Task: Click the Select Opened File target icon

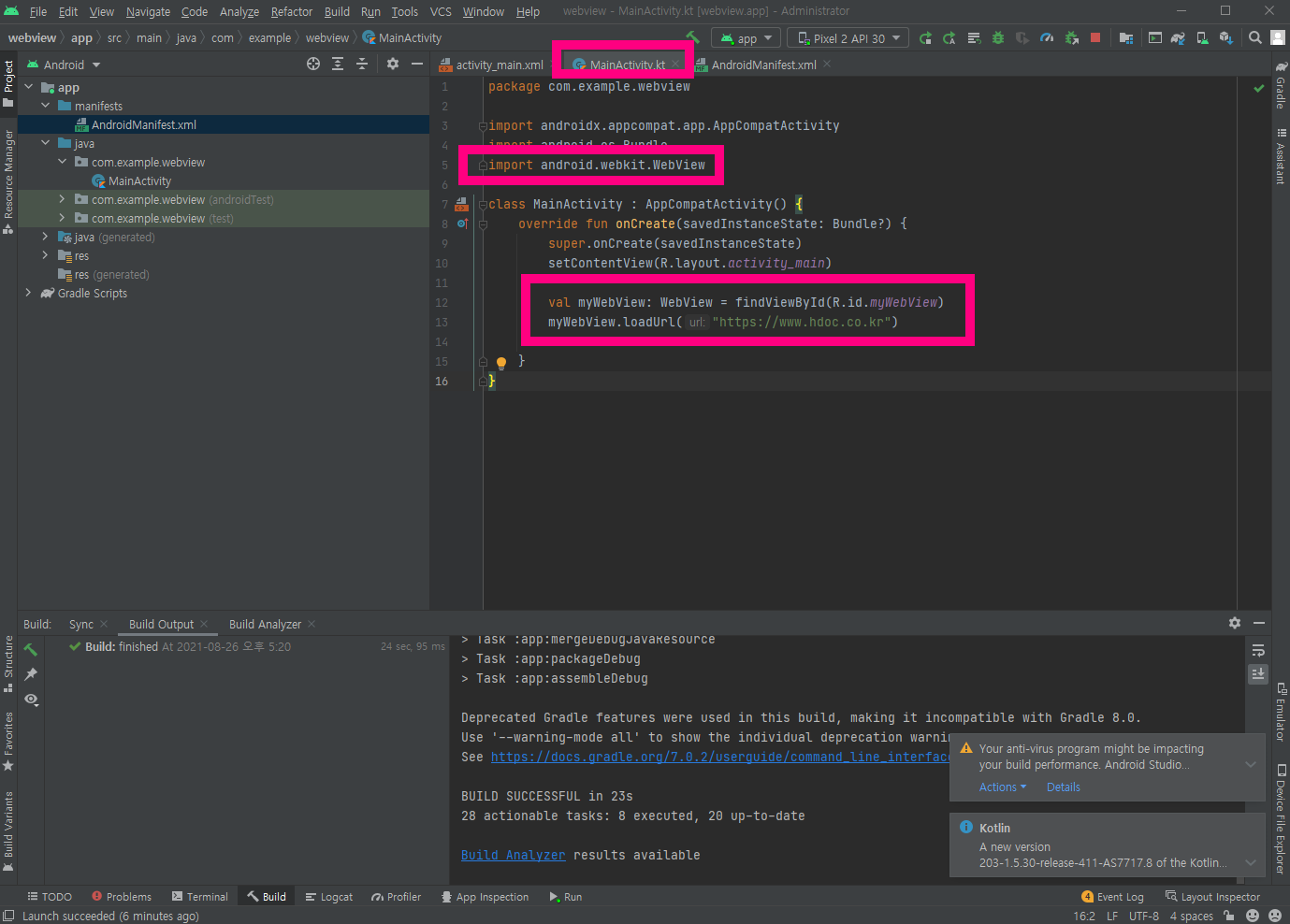Action: point(313,64)
